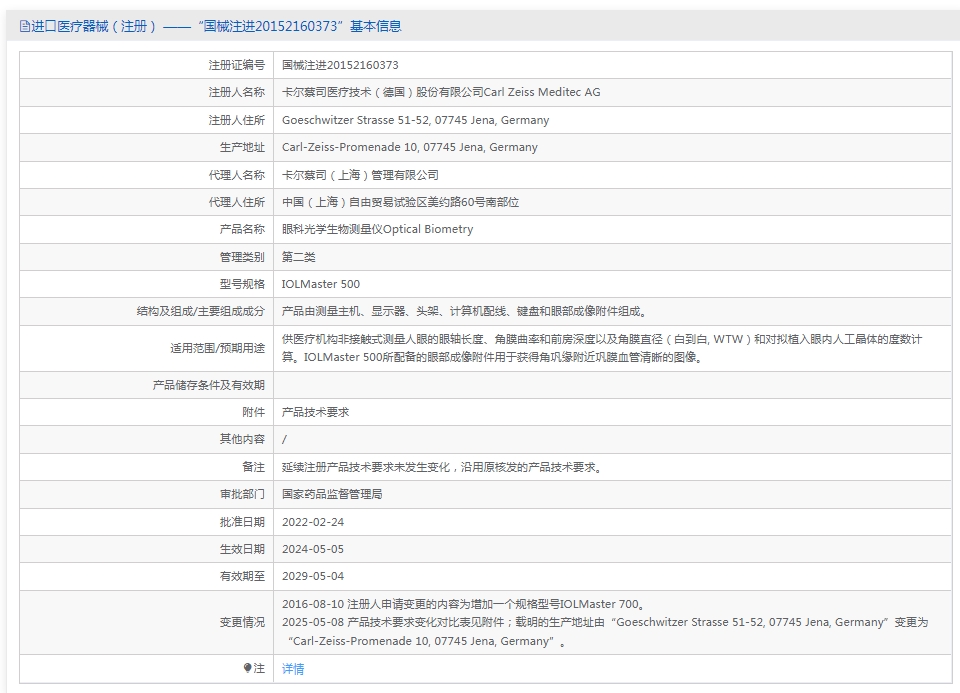Image resolution: width=960 pixels, height=693 pixels.
Task: Click the 生产地址 label
Action: 242,147
